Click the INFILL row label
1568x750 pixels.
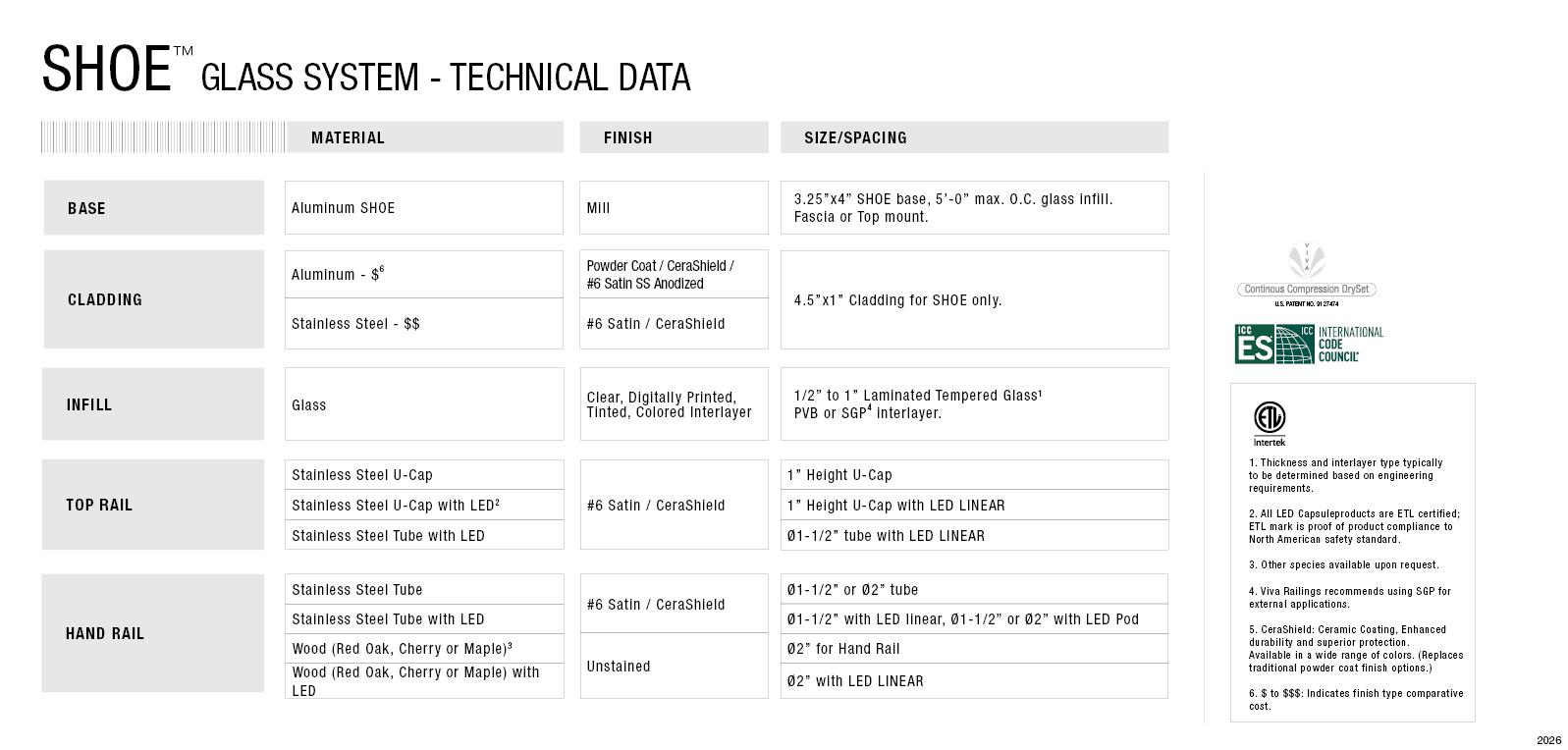point(89,404)
